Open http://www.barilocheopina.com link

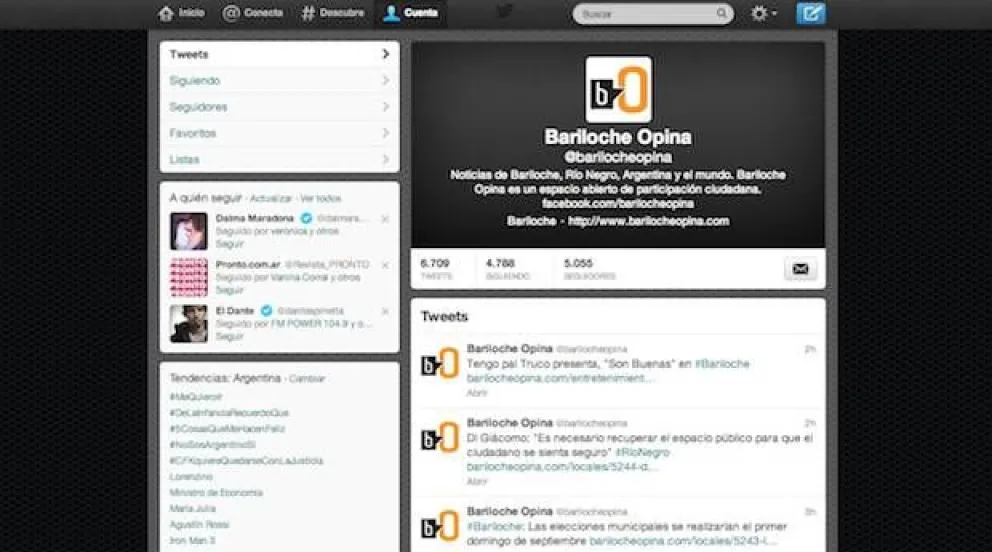pos(648,221)
